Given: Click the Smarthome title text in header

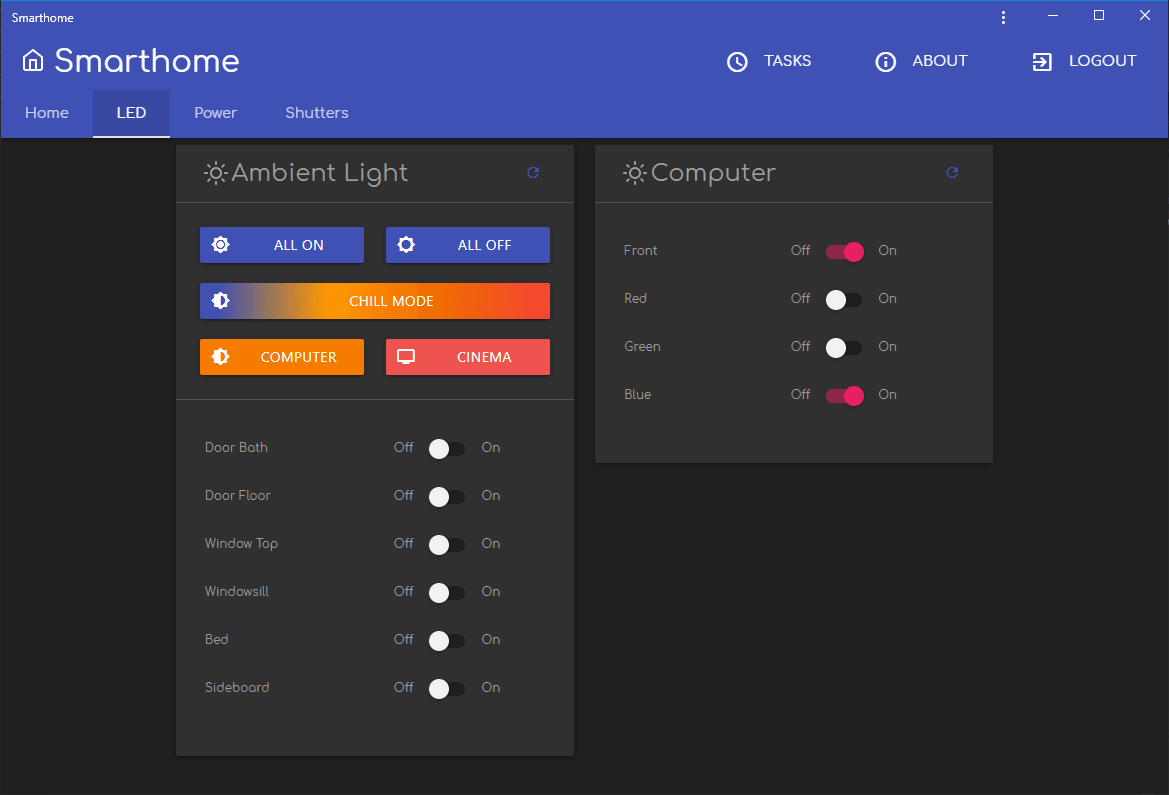Looking at the screenshot, I should coord(147,60).
